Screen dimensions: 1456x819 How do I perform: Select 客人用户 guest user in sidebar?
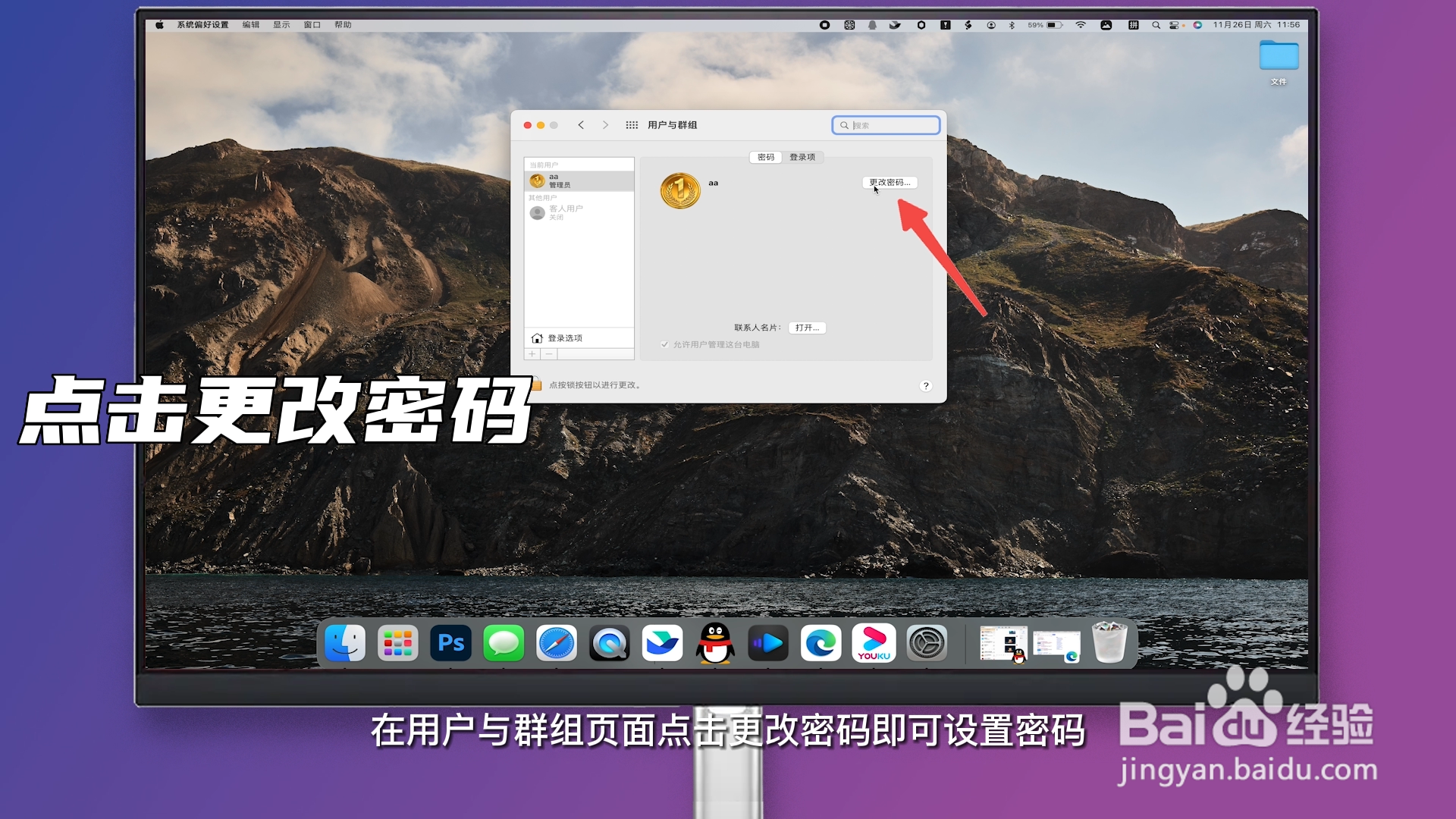point(579,212)
